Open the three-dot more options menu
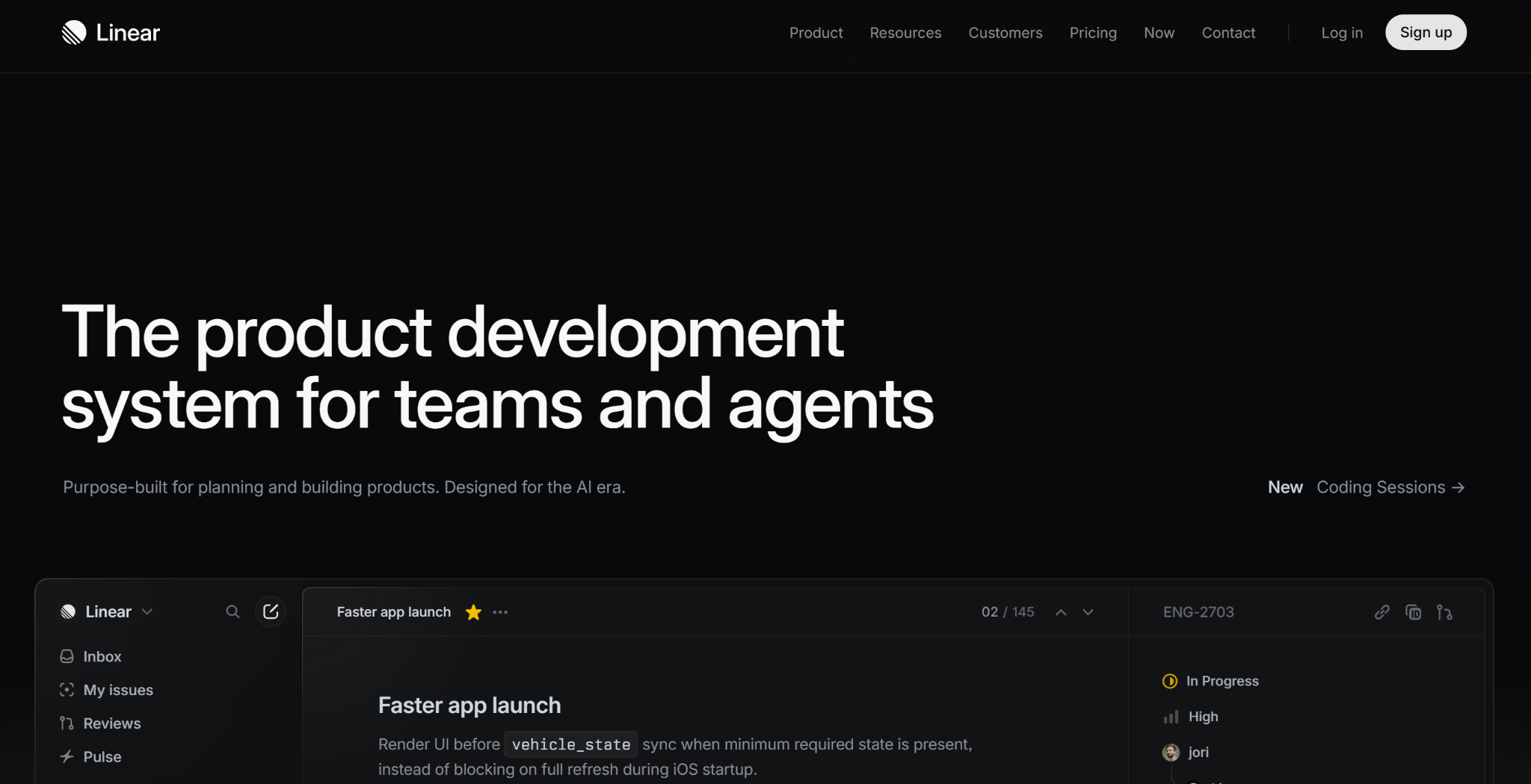 tap(500, 612)
